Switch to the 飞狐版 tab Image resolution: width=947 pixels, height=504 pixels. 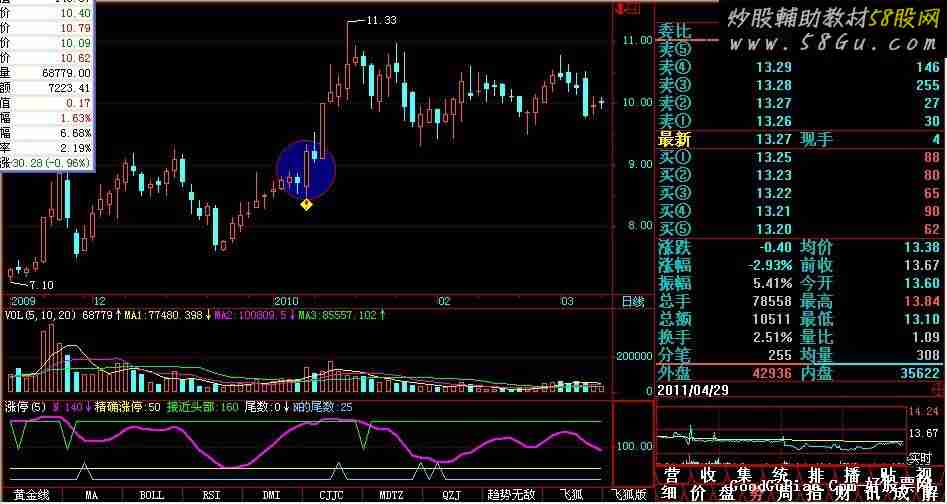pos(629,495)
